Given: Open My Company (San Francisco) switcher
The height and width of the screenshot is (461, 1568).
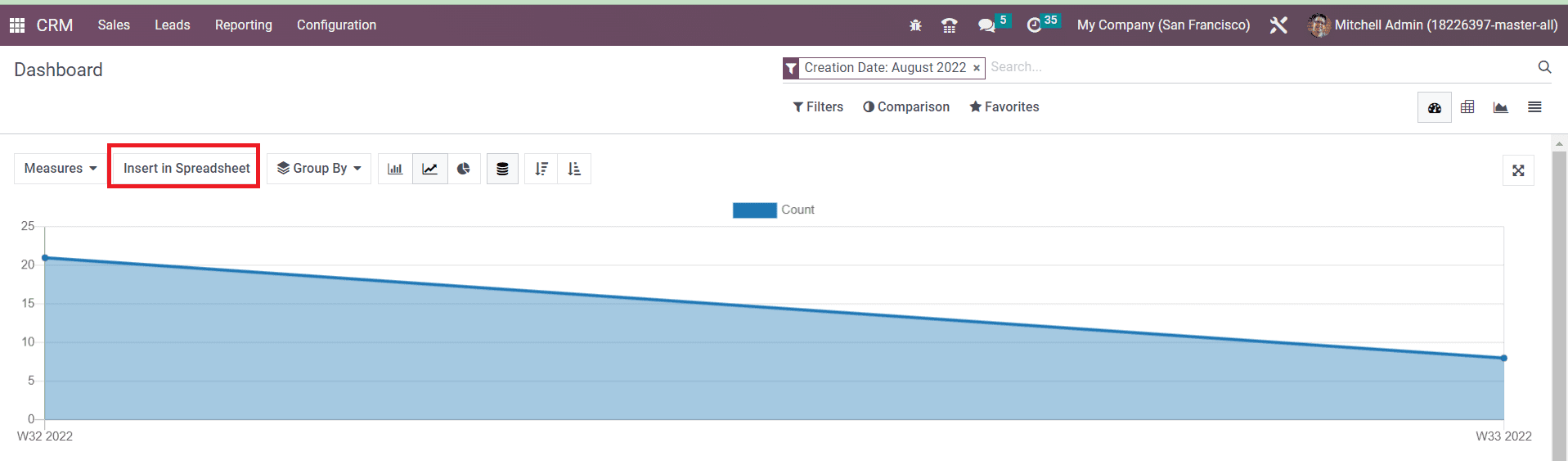Looking at the screenshot, I should tap(1163, 25).
